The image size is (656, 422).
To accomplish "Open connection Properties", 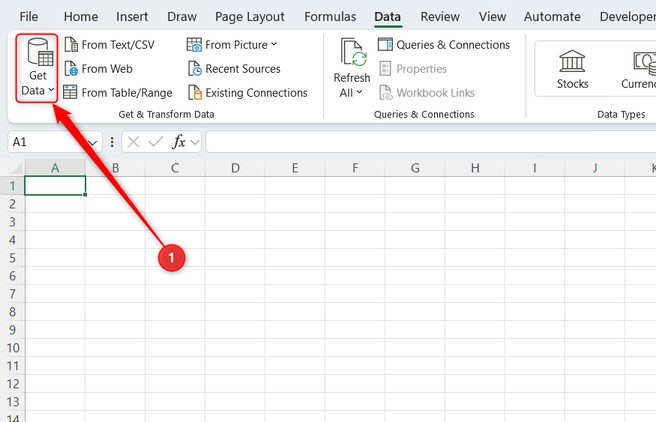I will coord(413,69).
